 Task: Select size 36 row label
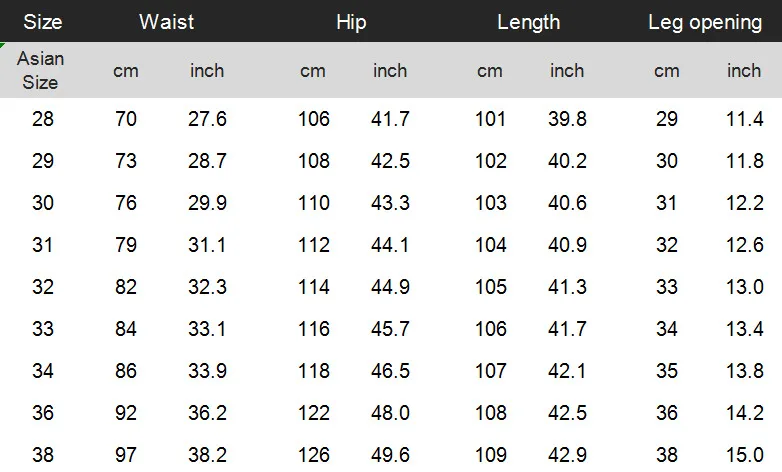click(x=43, y=413)
